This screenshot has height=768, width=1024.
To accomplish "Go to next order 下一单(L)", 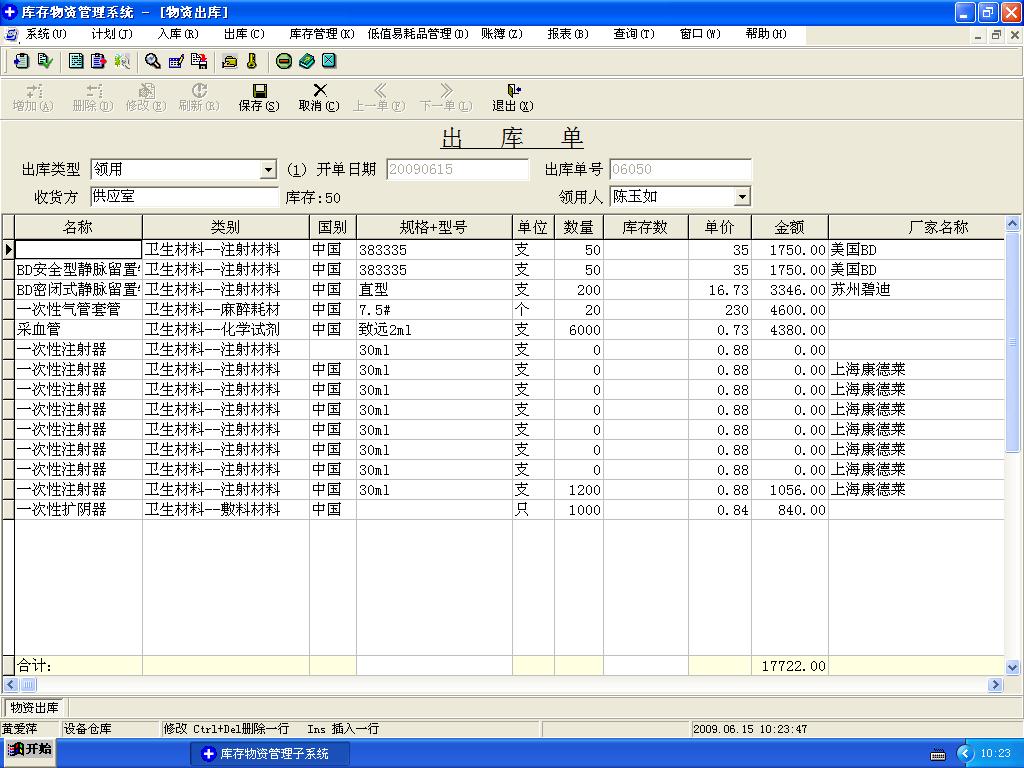I will click(x=446, y=97).
